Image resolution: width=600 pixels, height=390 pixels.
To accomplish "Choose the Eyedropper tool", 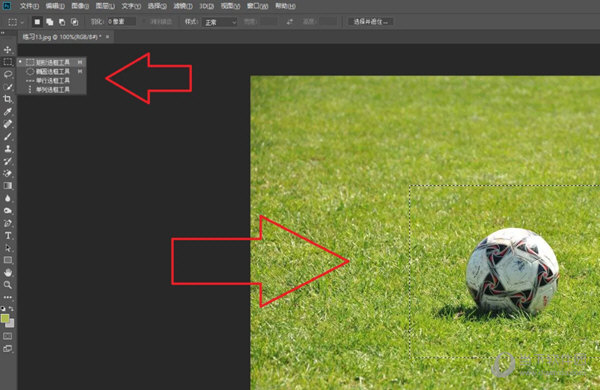I will coord(8,112).
